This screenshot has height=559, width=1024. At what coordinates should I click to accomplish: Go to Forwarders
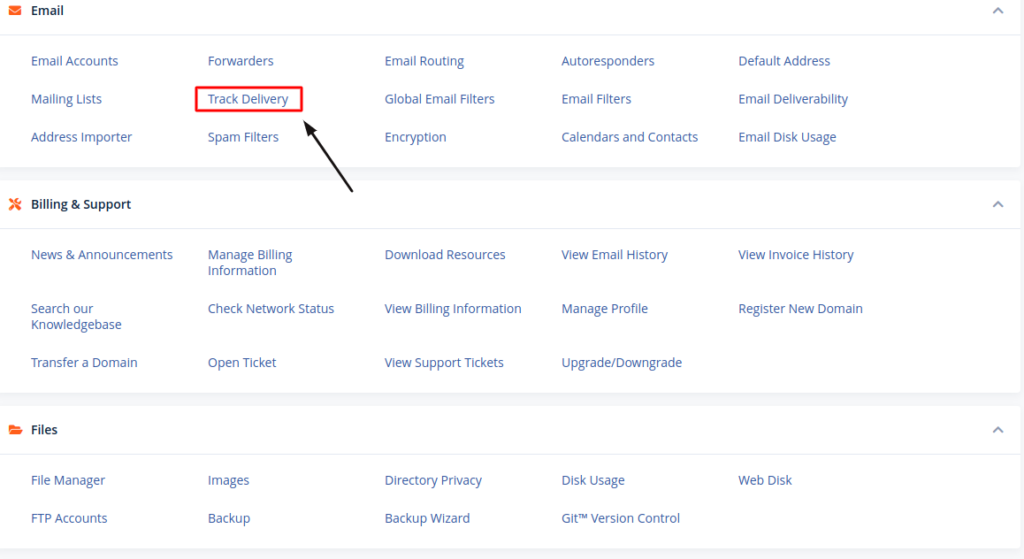pos(240,61)
